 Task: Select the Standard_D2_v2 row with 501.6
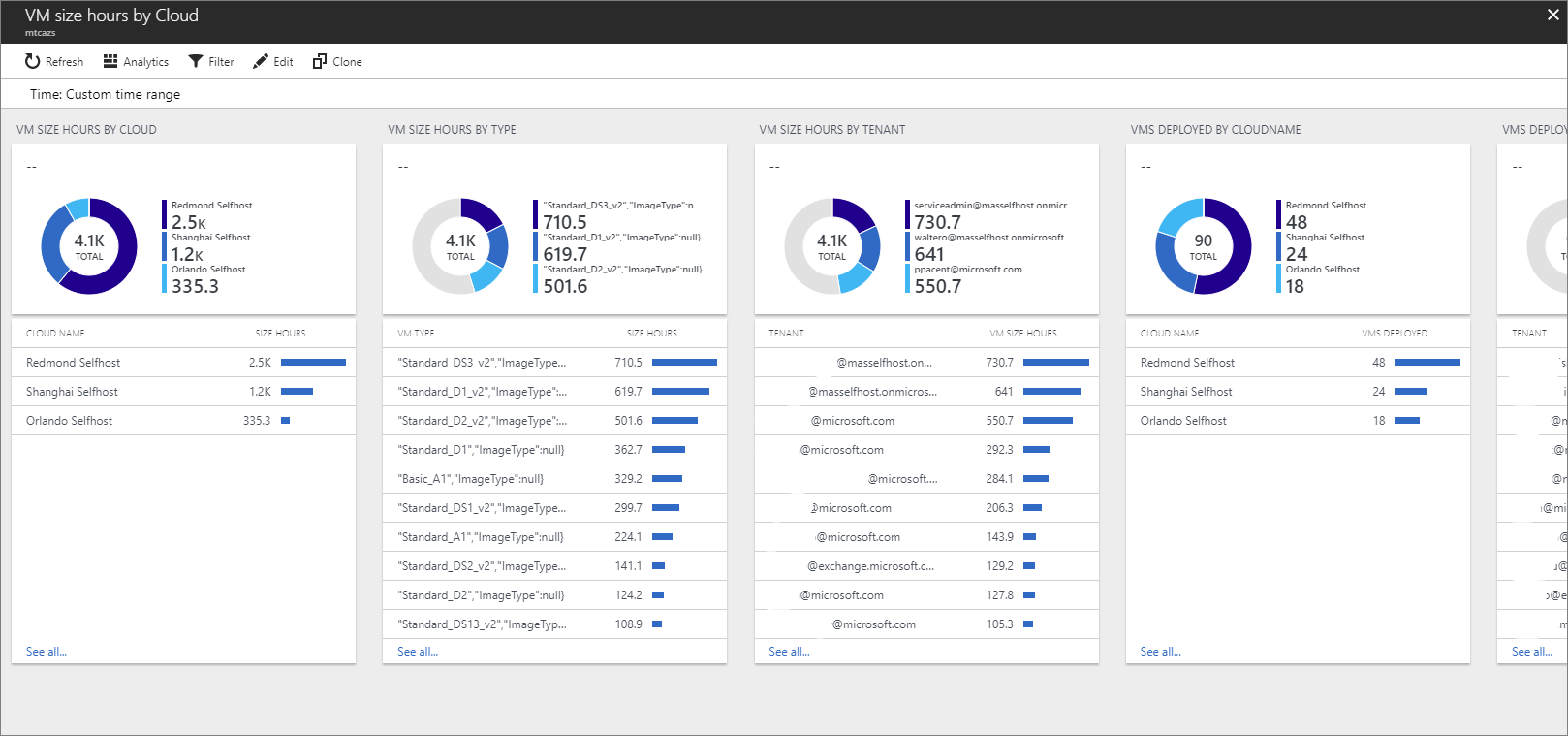[554, 421]
